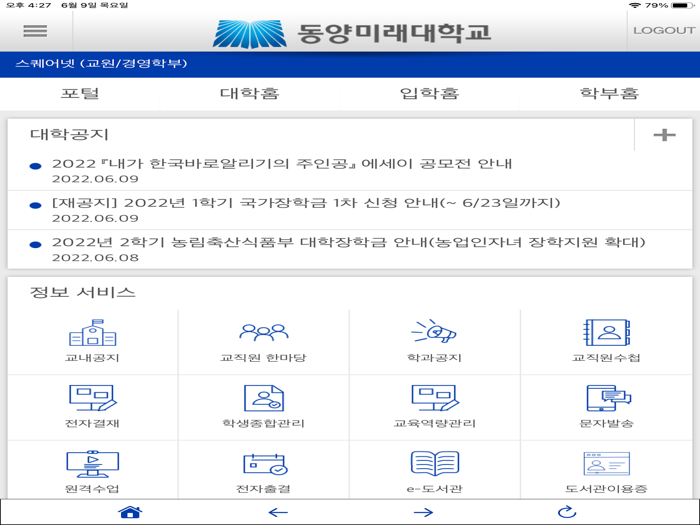The height and width of the screenshot is (525, 700).
Task: Open the 농림축산식품부 대학장학금 안내 notice
Action: click(349, 249)
